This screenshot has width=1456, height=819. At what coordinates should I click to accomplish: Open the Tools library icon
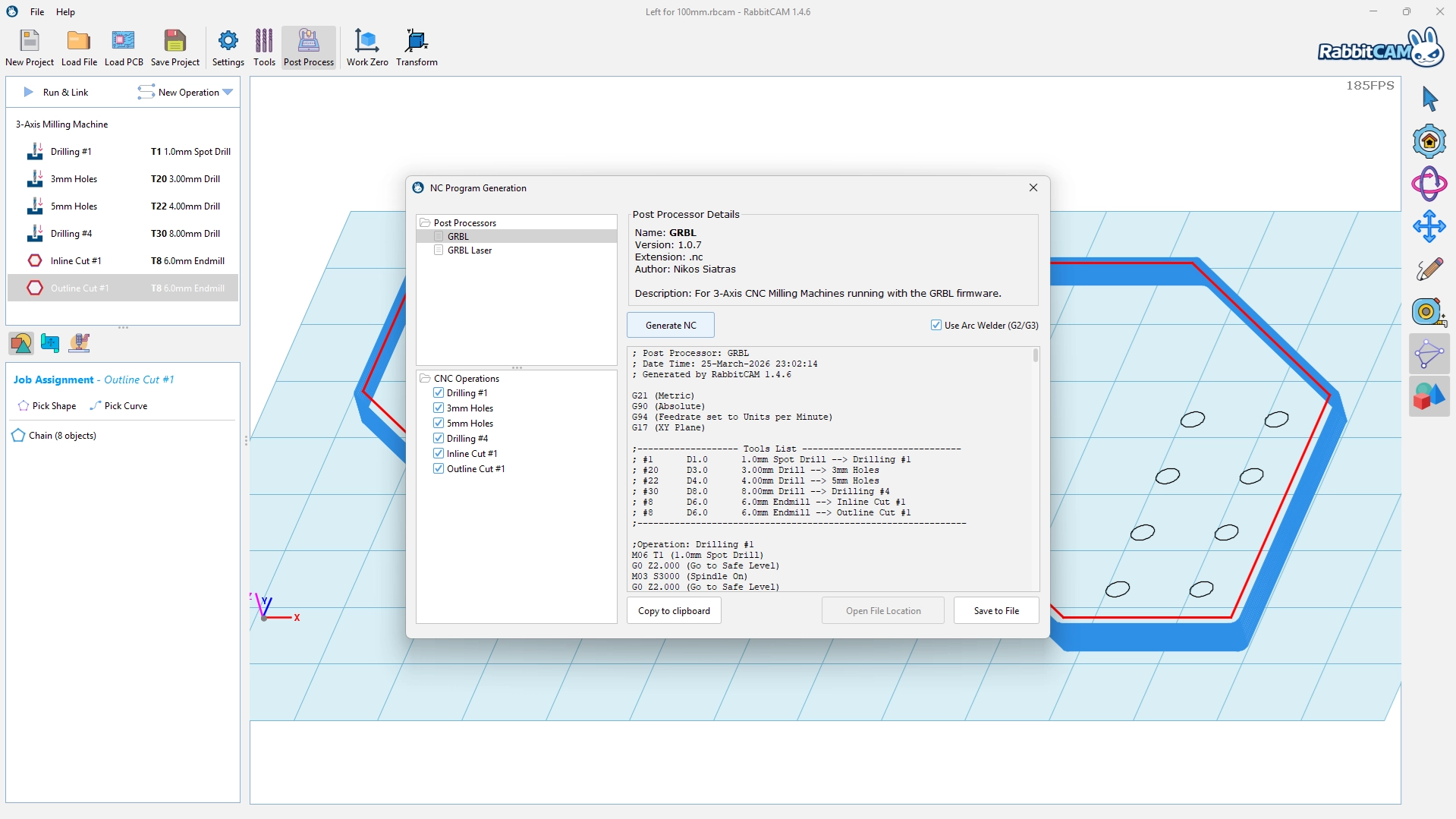tap(264, 49)
